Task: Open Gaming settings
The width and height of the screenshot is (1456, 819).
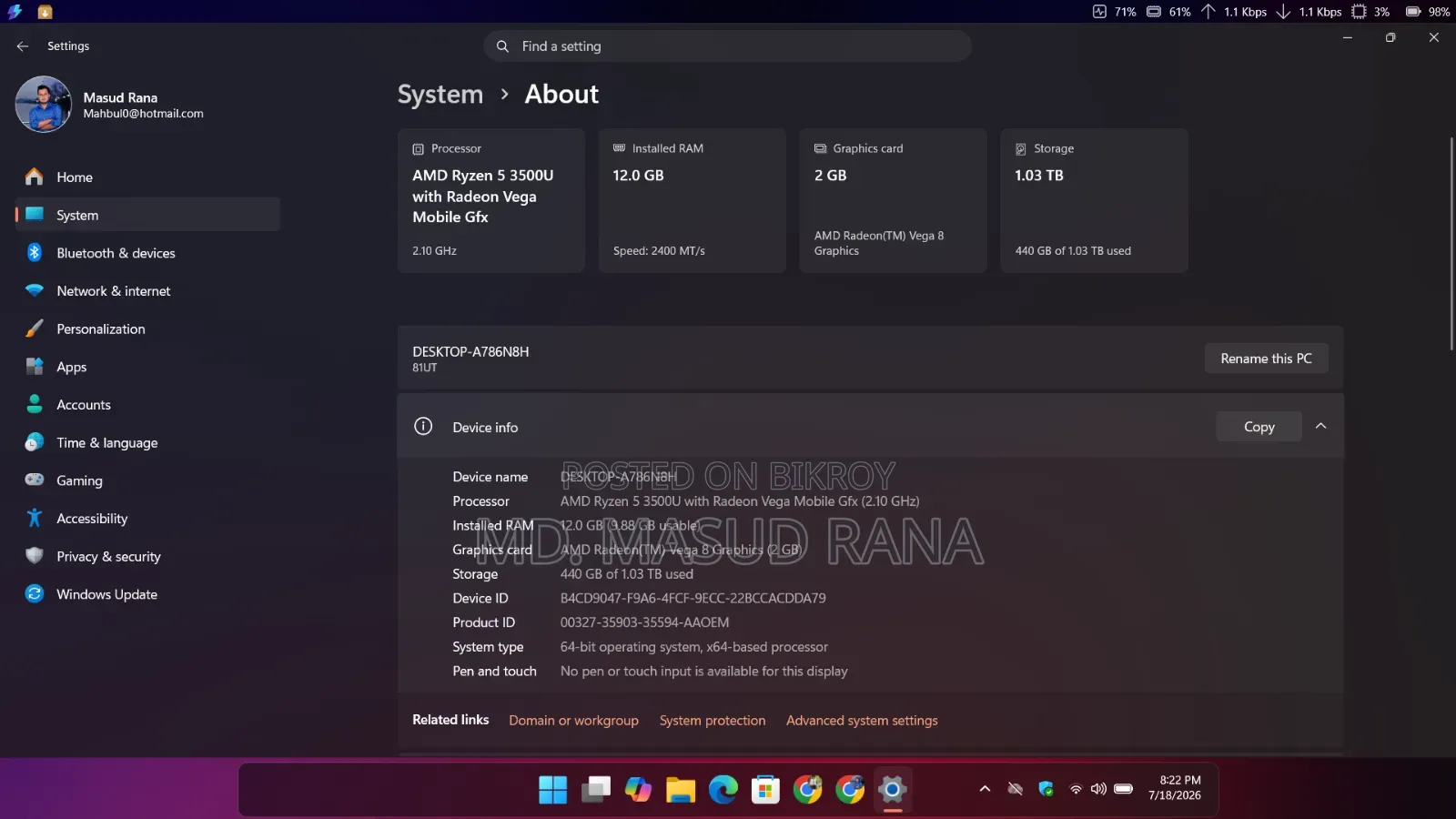Action: 147,480
